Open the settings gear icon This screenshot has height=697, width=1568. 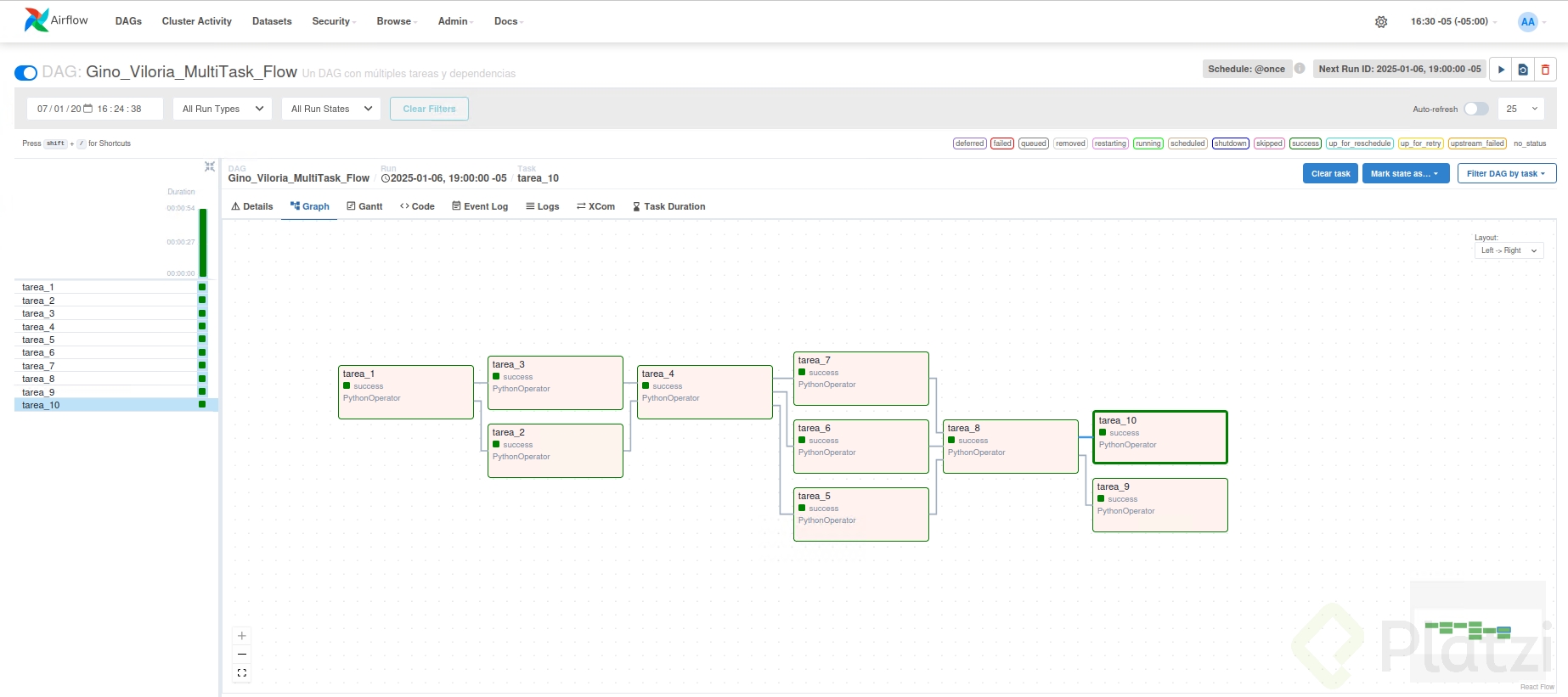[x=1381, y=22]
